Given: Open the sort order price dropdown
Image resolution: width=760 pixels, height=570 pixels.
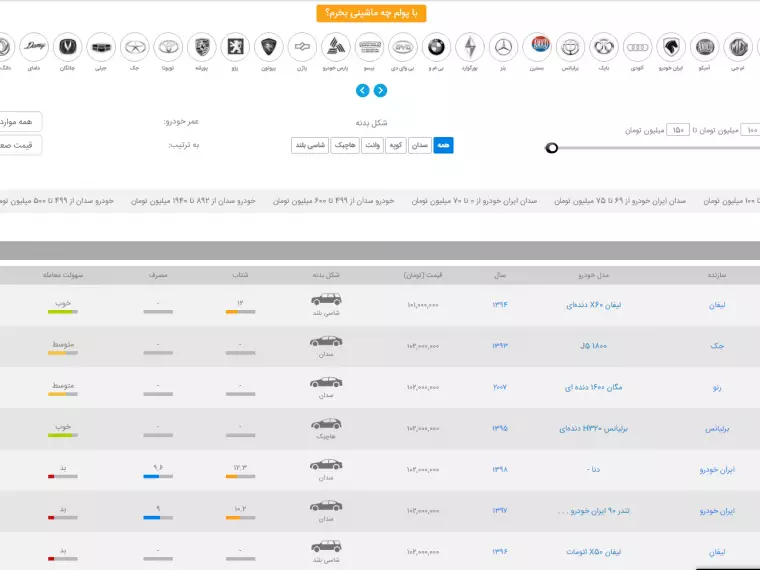Looking at the screenshot, I should [19, 145].
